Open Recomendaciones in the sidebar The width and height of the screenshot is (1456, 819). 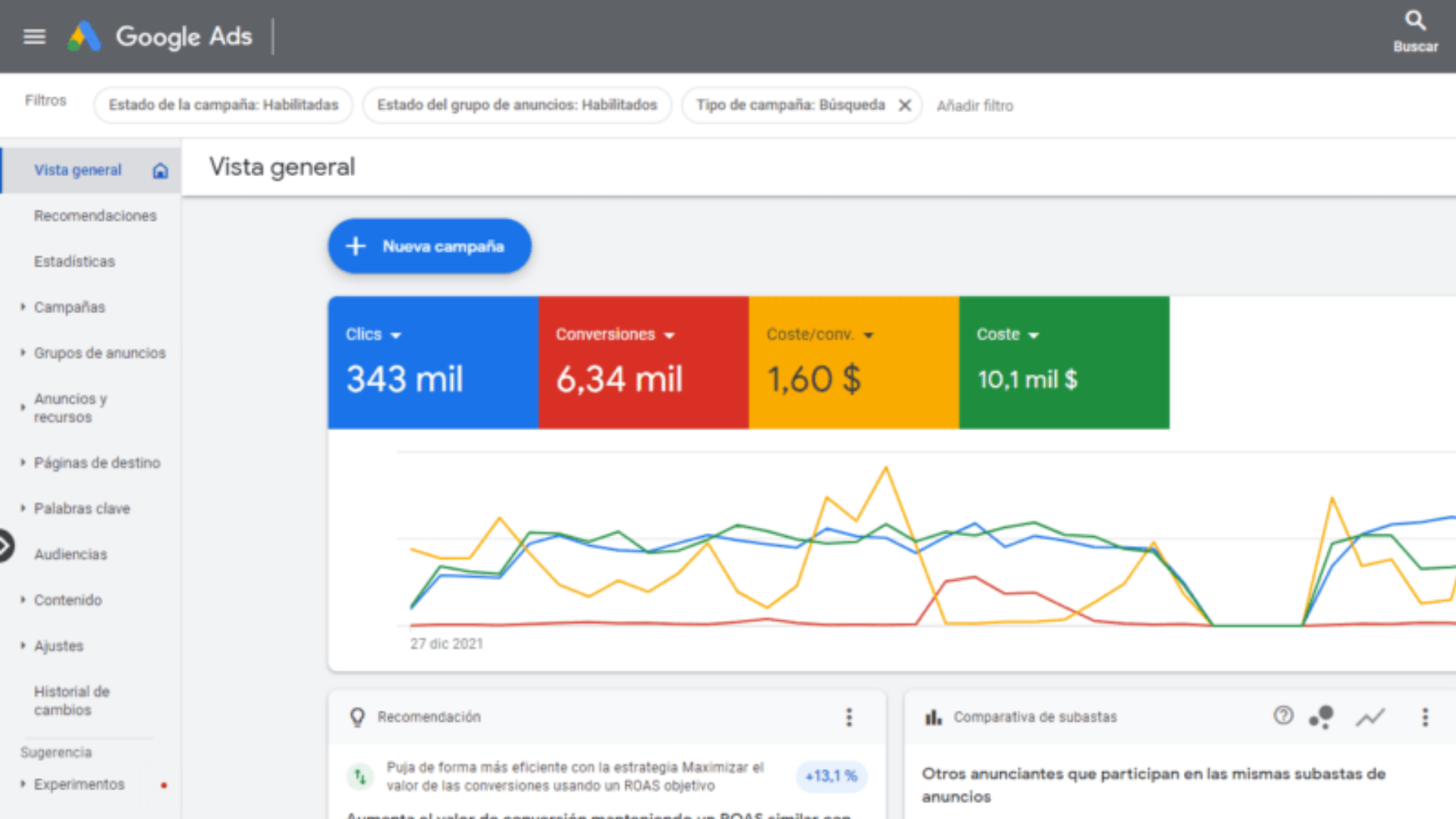click(95, 216)
